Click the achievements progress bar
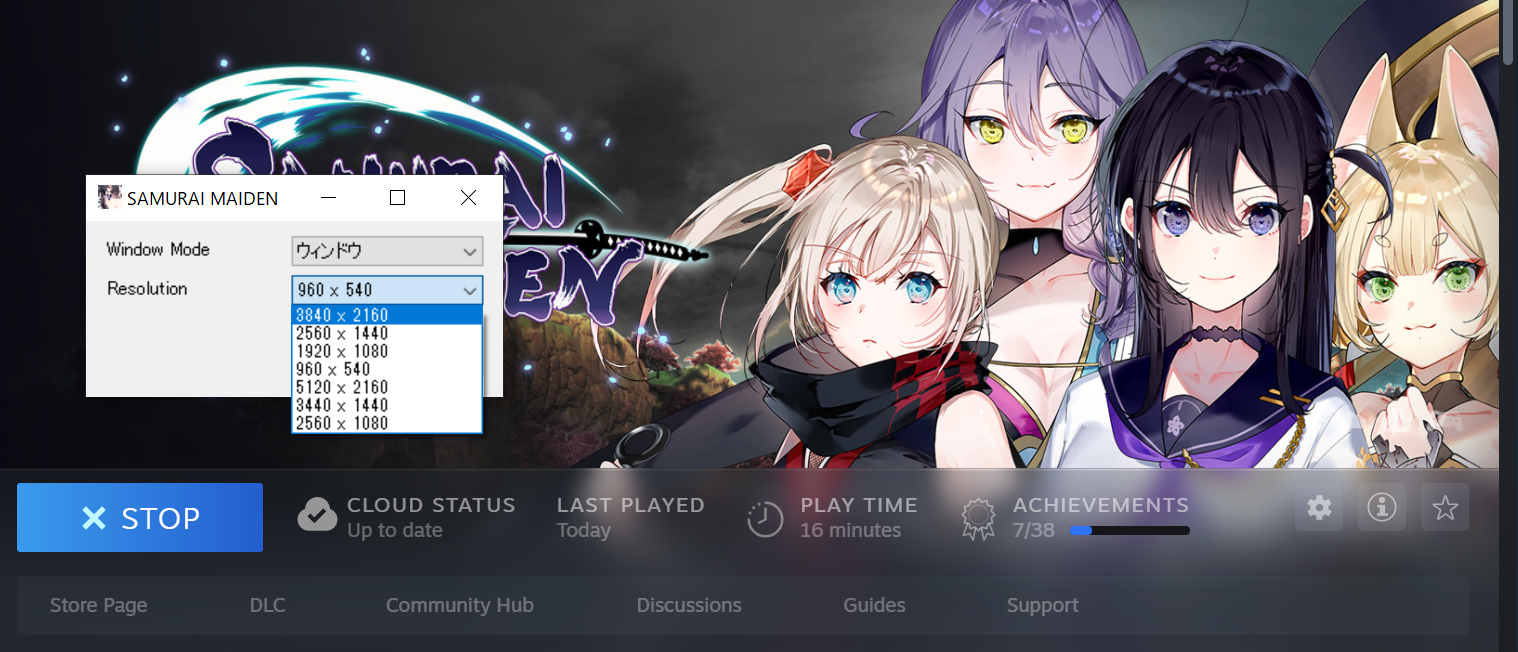 point(1130,530)
